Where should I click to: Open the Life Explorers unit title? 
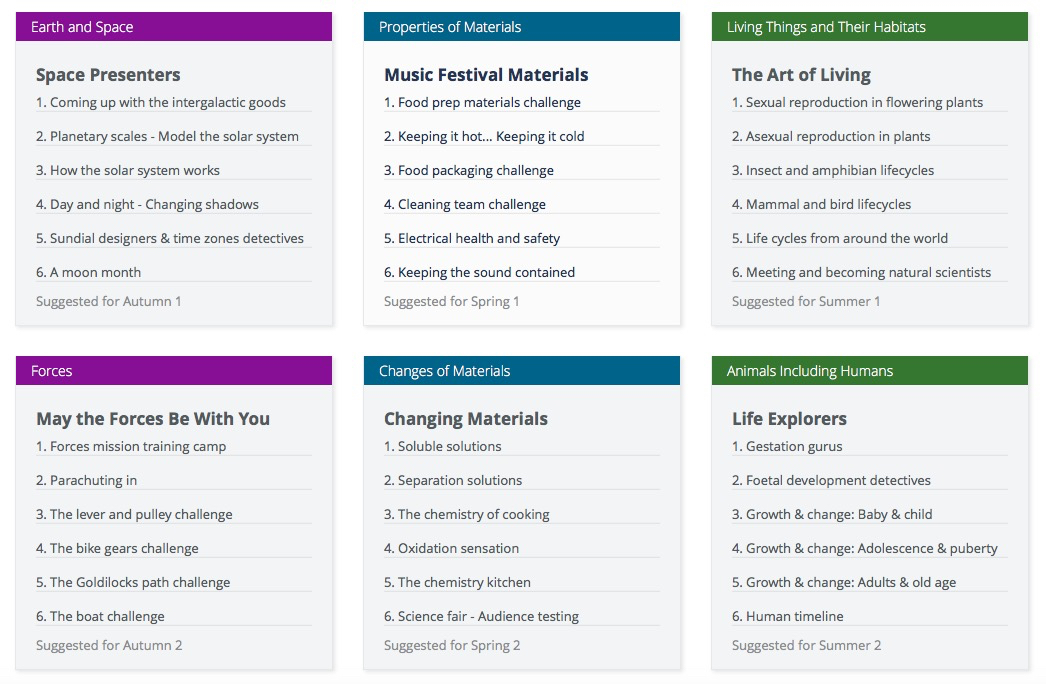(x=789, y=419)
